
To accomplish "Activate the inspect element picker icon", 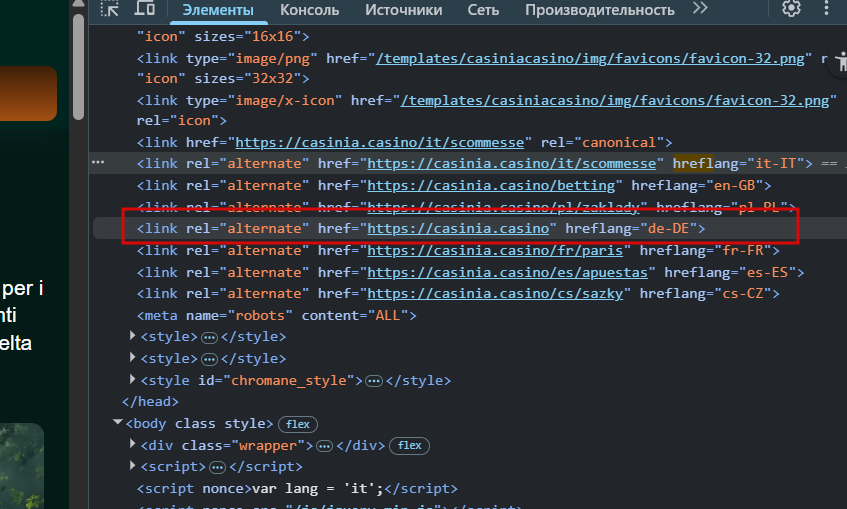I will tap(109, 8).
